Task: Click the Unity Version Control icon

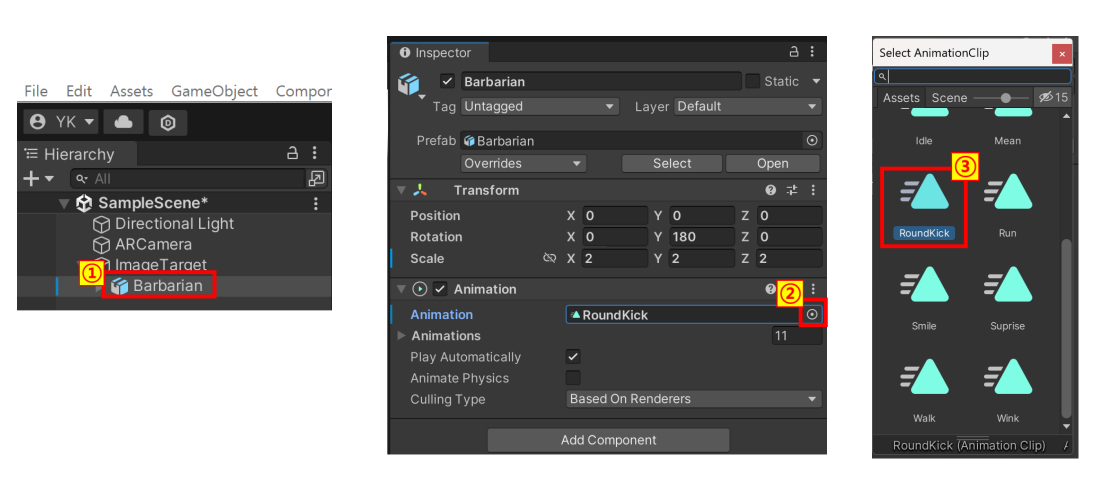Action: point(168,123)
